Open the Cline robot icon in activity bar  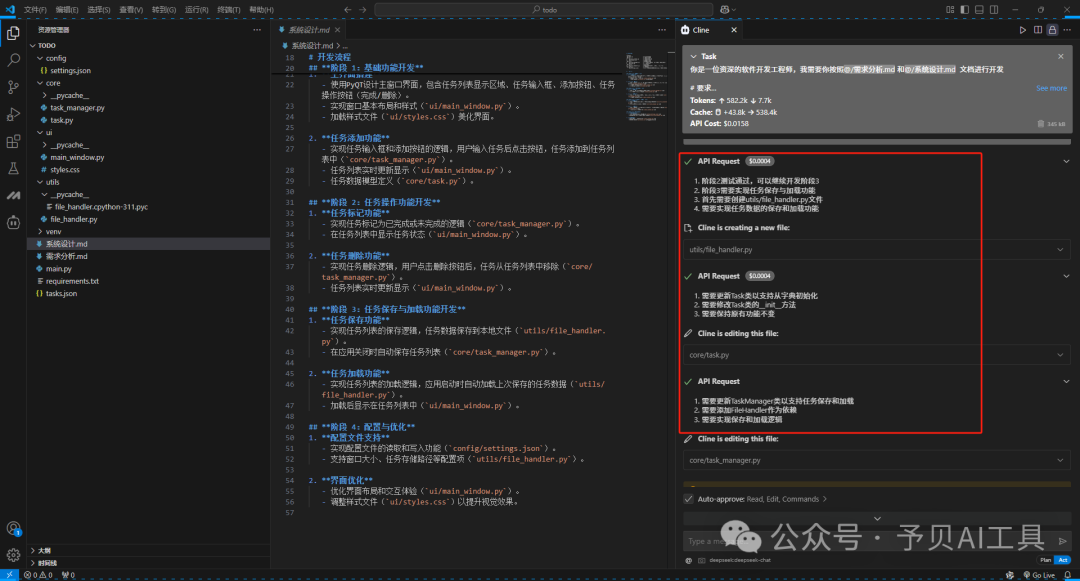13,222
